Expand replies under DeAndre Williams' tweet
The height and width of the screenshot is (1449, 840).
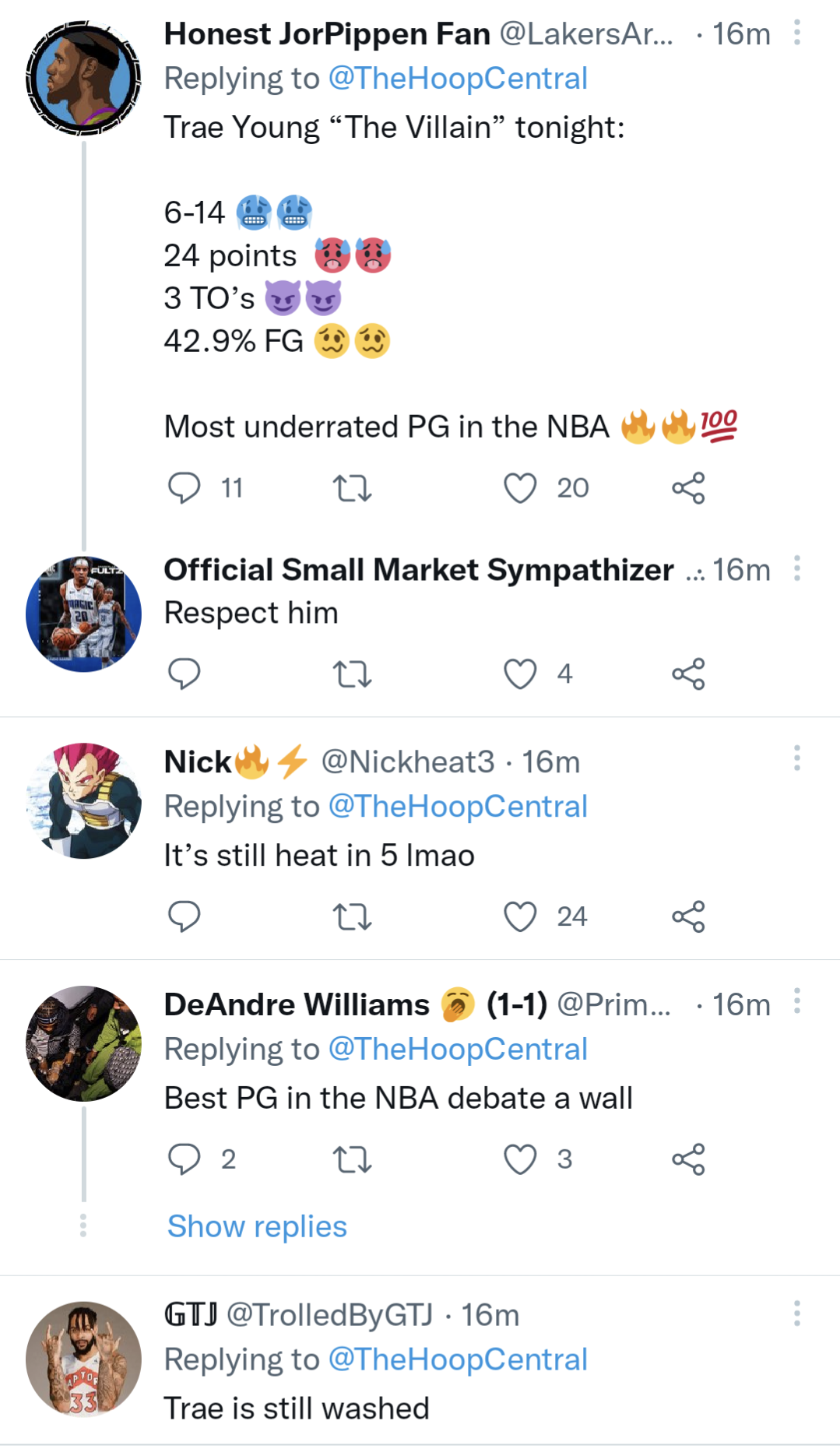tap(257, 1226)
